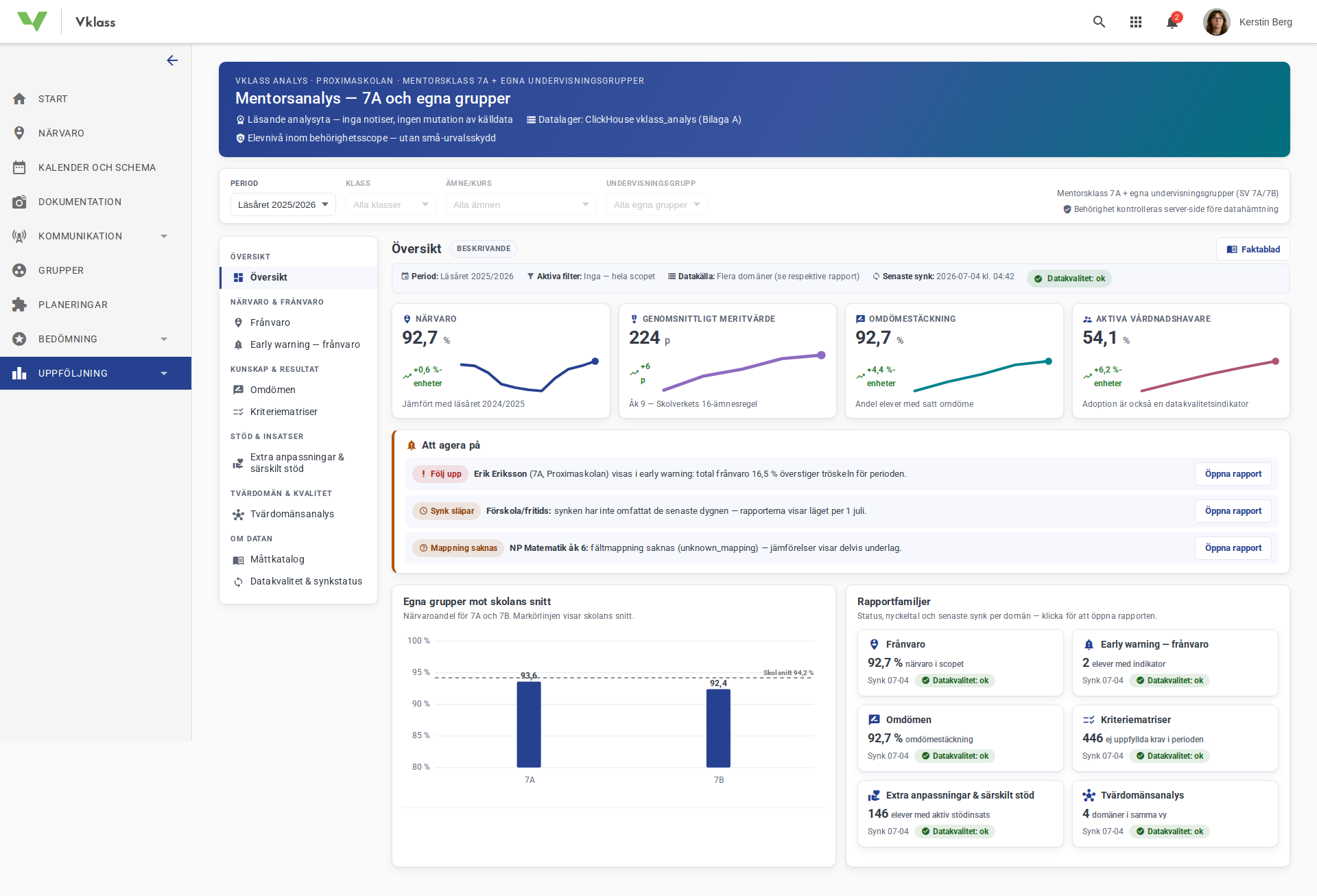Click the GENOMSNITTLIGT MERITVÄRDE KPI card
1317x896 pixels.
728,361
